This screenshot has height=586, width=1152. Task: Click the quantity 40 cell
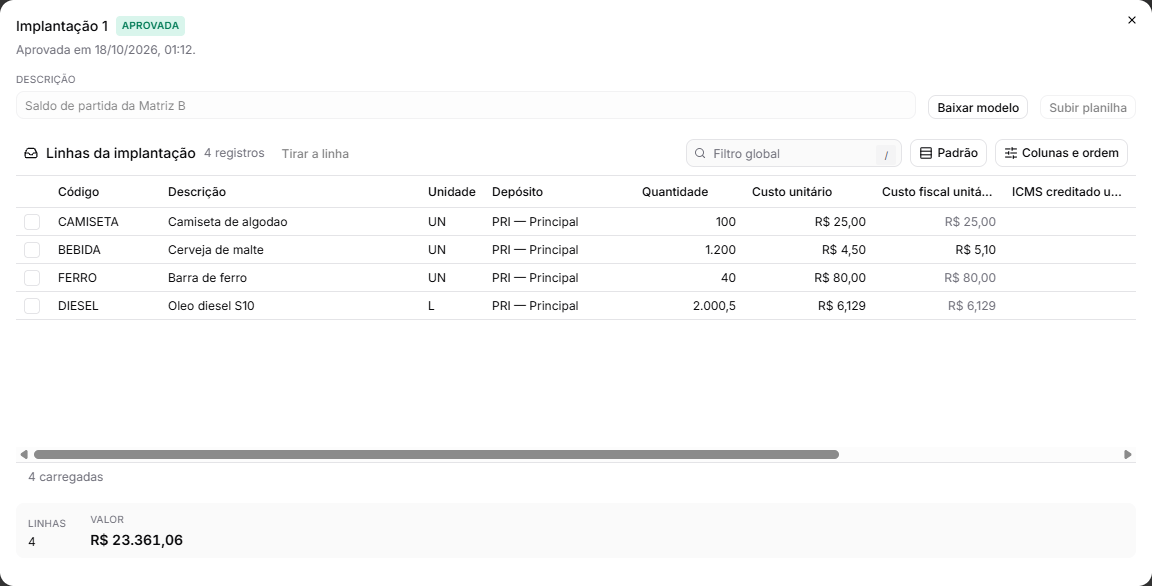[729, 278]
